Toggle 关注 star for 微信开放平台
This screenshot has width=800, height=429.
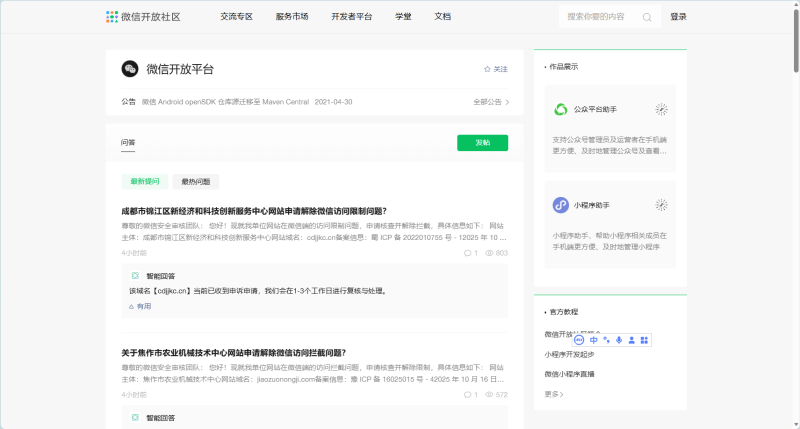tap(495, 69)
